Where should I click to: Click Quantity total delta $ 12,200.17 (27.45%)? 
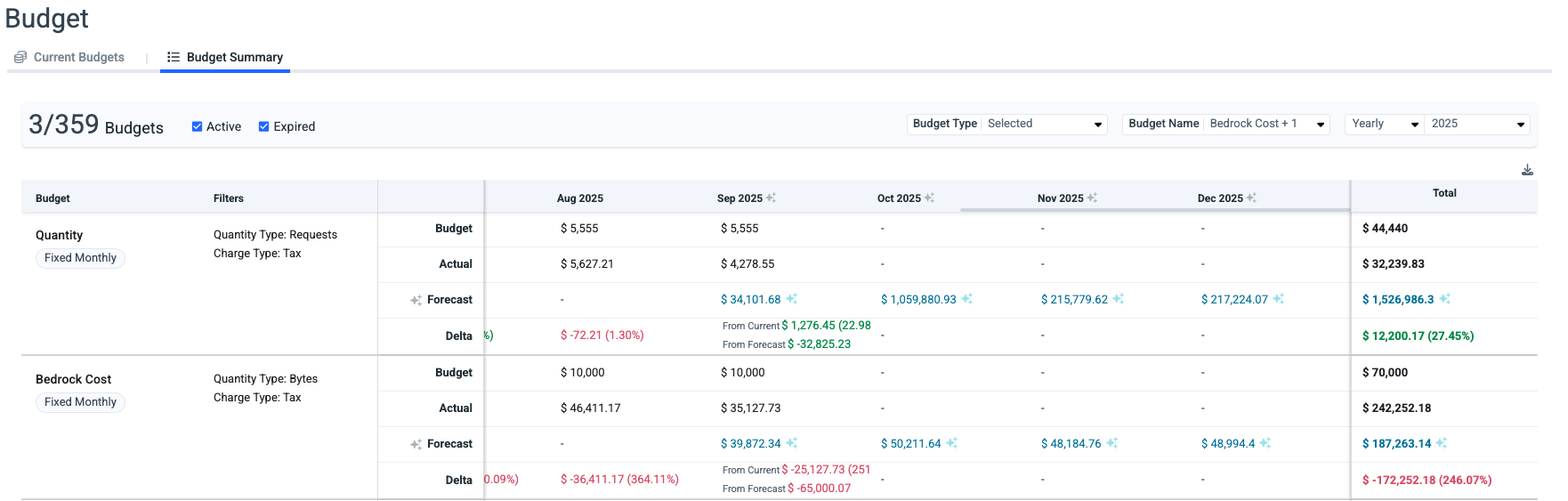point(1418,336)
